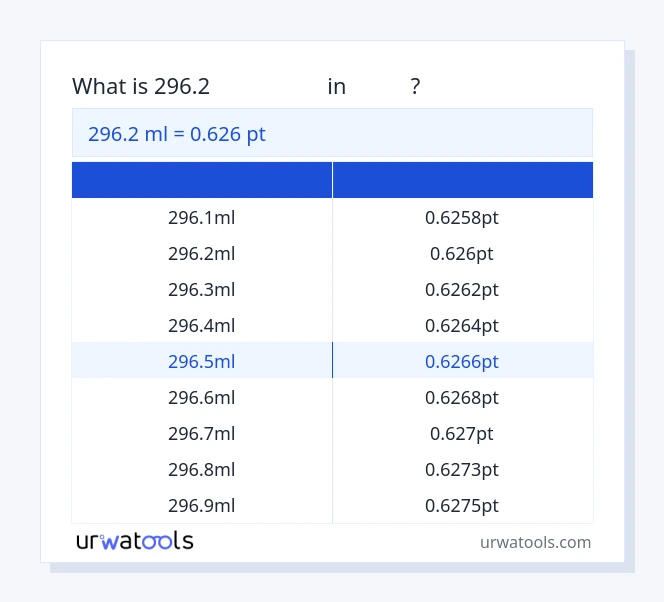Click the urwatools logo
Screen dimensions: 664x602
point(135,541)
